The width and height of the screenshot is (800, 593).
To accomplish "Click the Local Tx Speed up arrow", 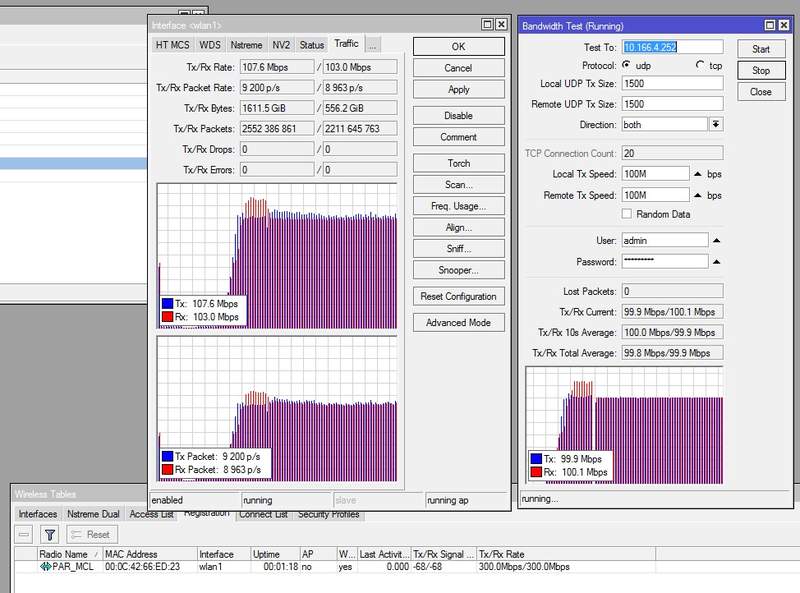I will [x=698, y=174].
